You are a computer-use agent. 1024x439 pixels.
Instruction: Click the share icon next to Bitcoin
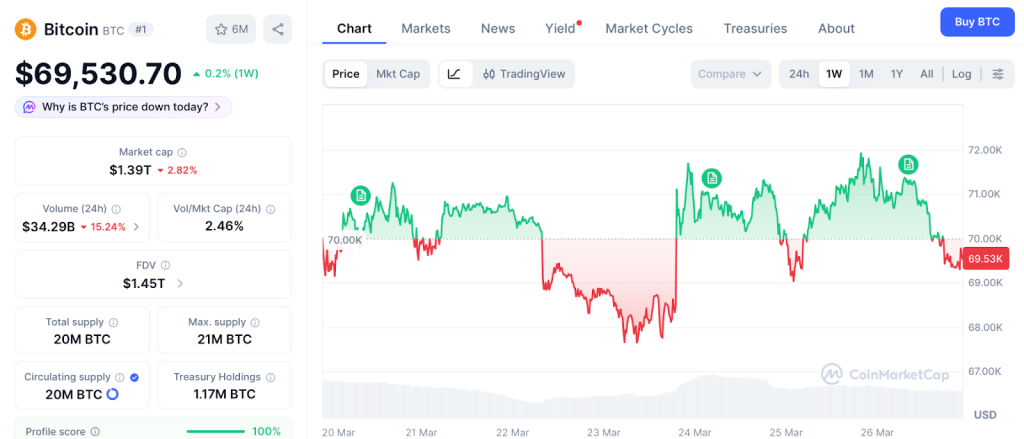click(277, 29)
